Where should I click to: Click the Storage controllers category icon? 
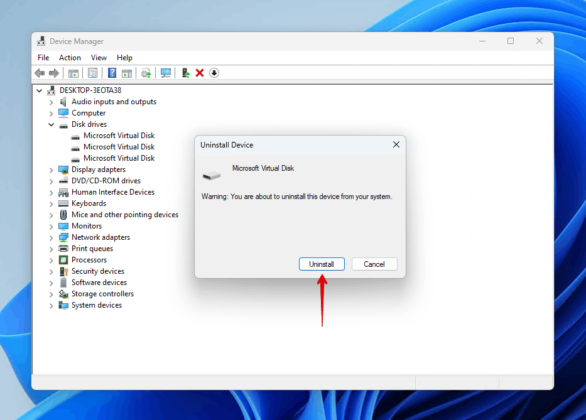[x=64, y=294]
